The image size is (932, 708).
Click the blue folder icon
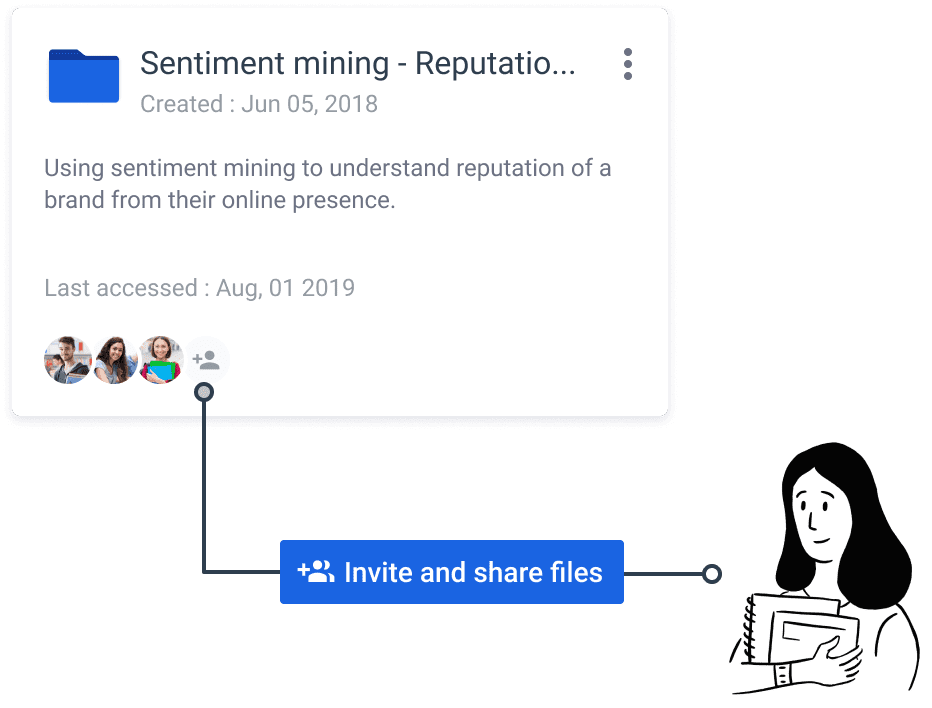click(84, 76)
